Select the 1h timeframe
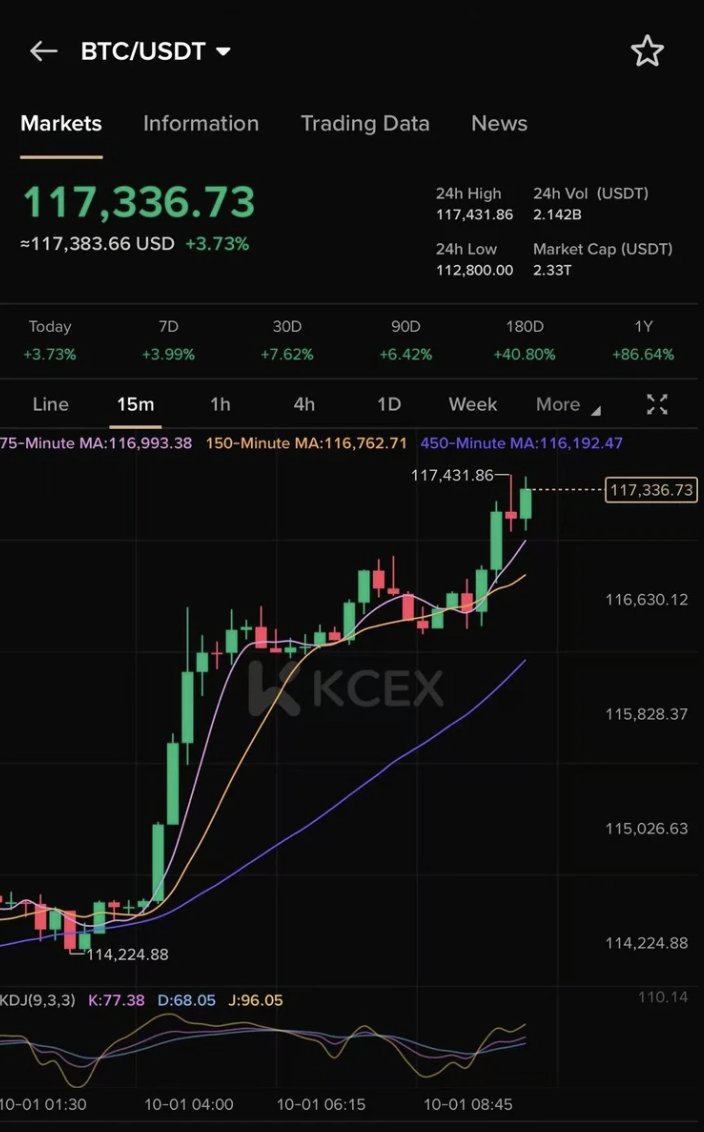 click(x=220, y=404)
